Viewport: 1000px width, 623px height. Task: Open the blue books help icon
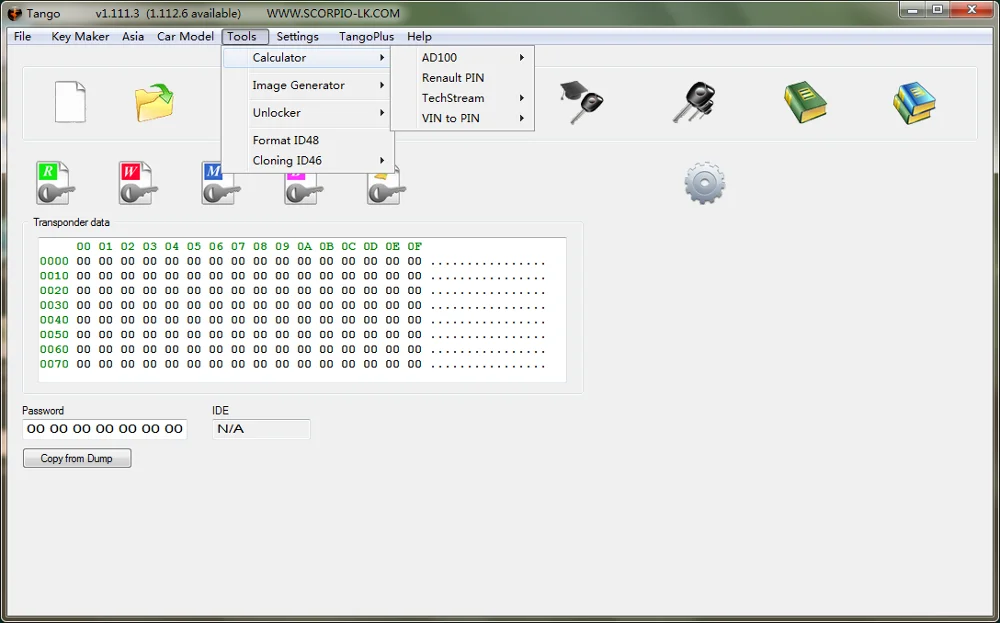(x=913, y=103)
